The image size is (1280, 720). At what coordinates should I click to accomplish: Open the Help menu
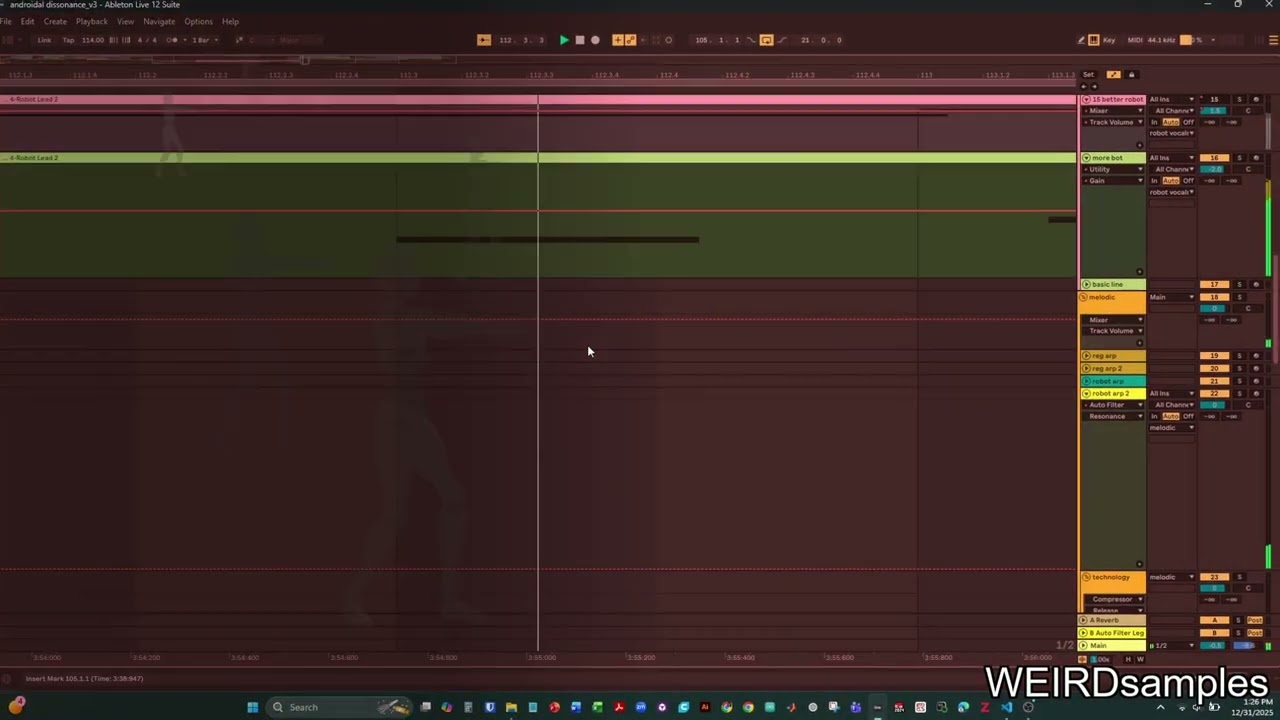click(230, 21)
